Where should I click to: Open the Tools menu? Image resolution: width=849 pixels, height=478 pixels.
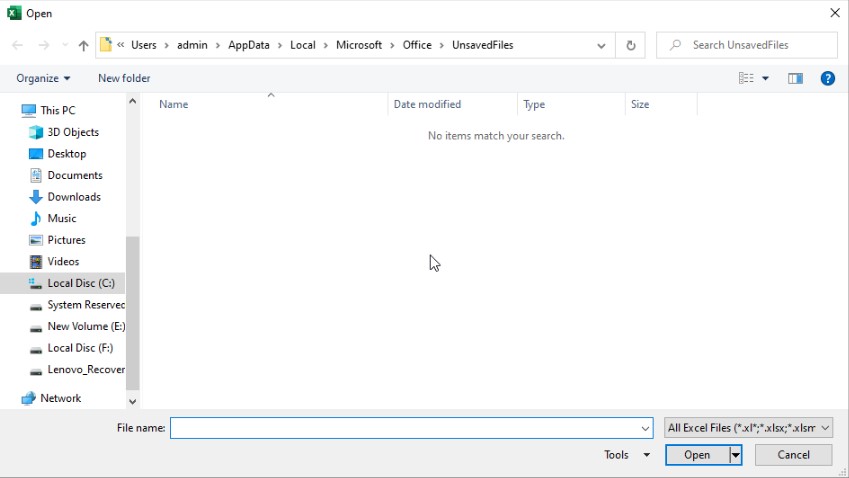point(626,455)
